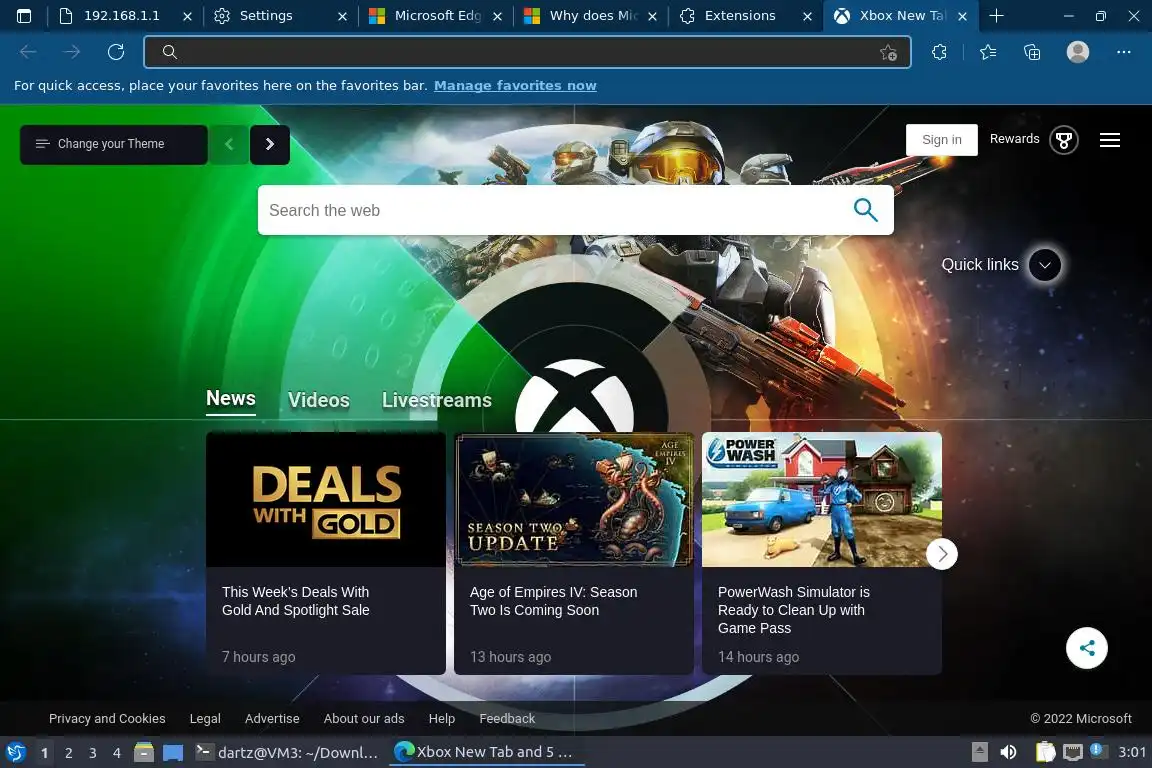Viewport: 1152px width, 768px height.
Task: Open a new tab with plus icon
Action: [x=996, y=15]
